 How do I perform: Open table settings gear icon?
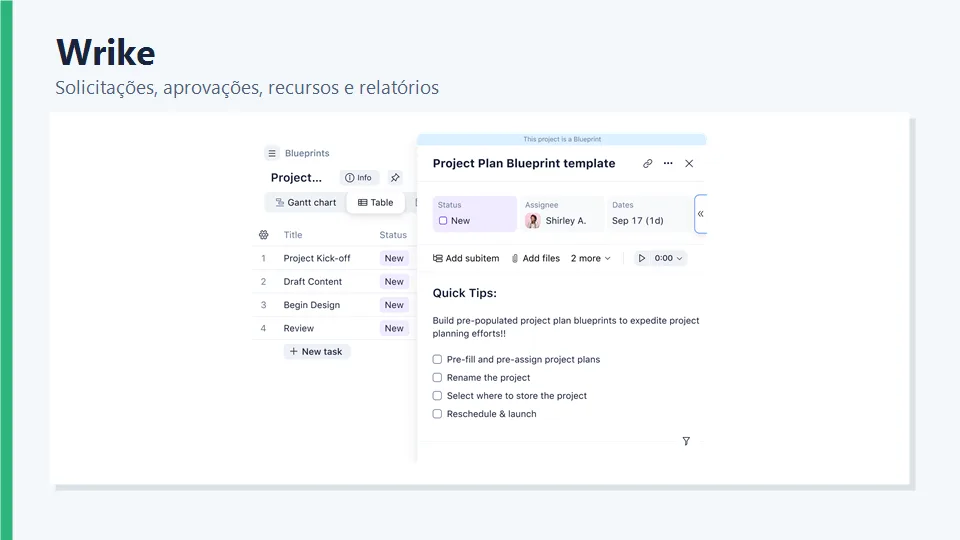tap(263, 234)
